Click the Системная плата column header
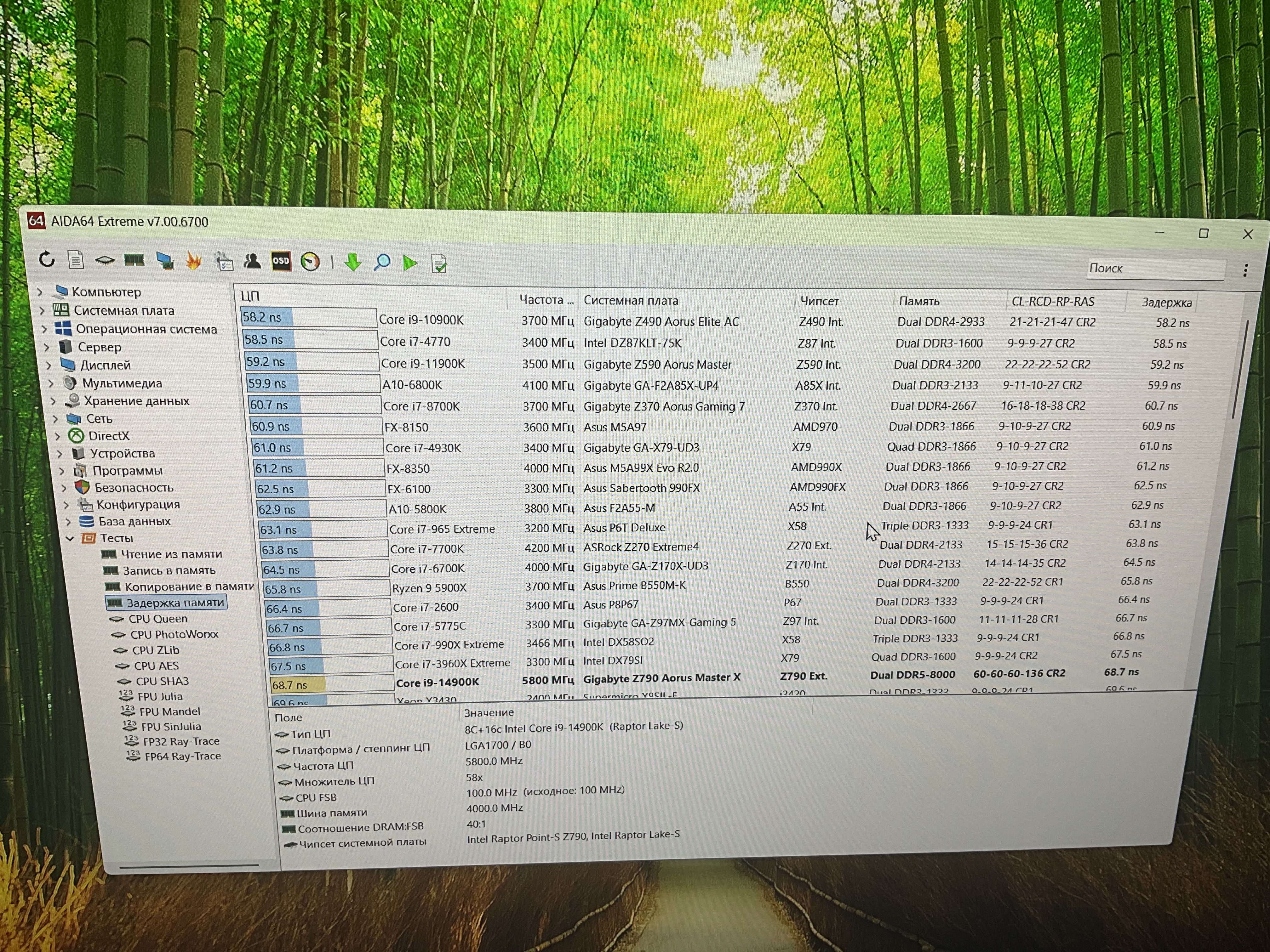This screenshot has height=952, width=1270. [630, 300]
